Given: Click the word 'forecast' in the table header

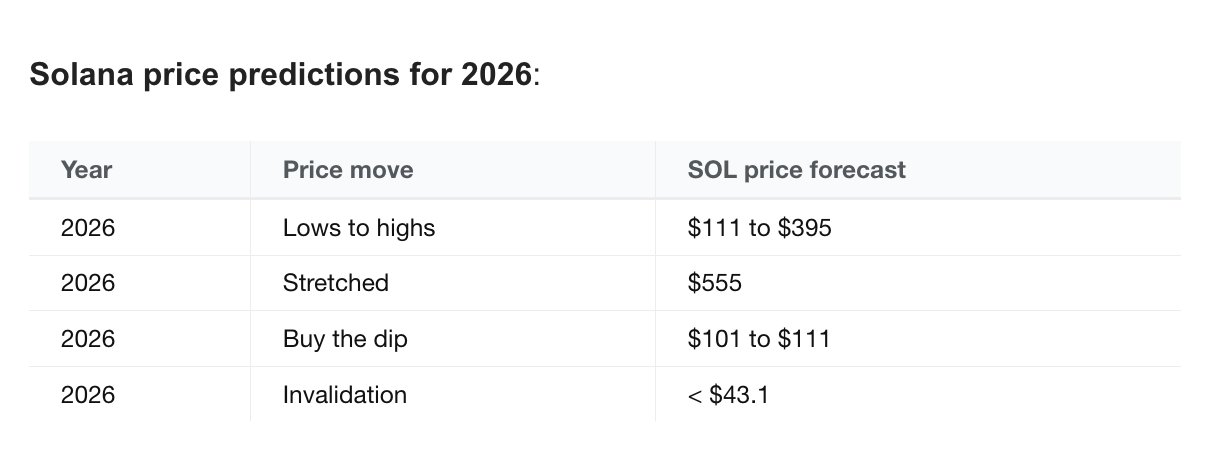Looking at the screenshot, I should [x=858, y=170].
